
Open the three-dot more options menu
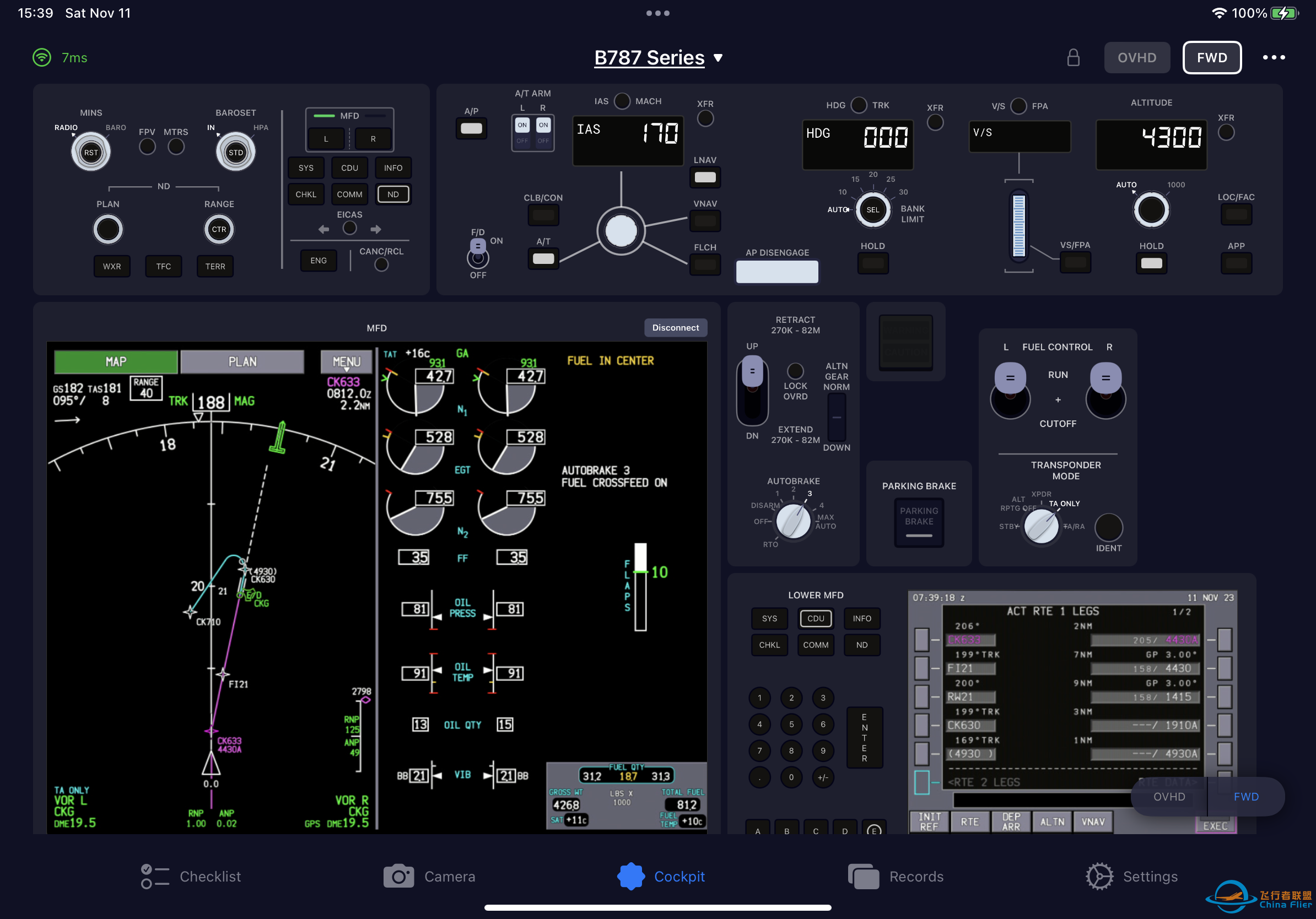coord(1274,57)
